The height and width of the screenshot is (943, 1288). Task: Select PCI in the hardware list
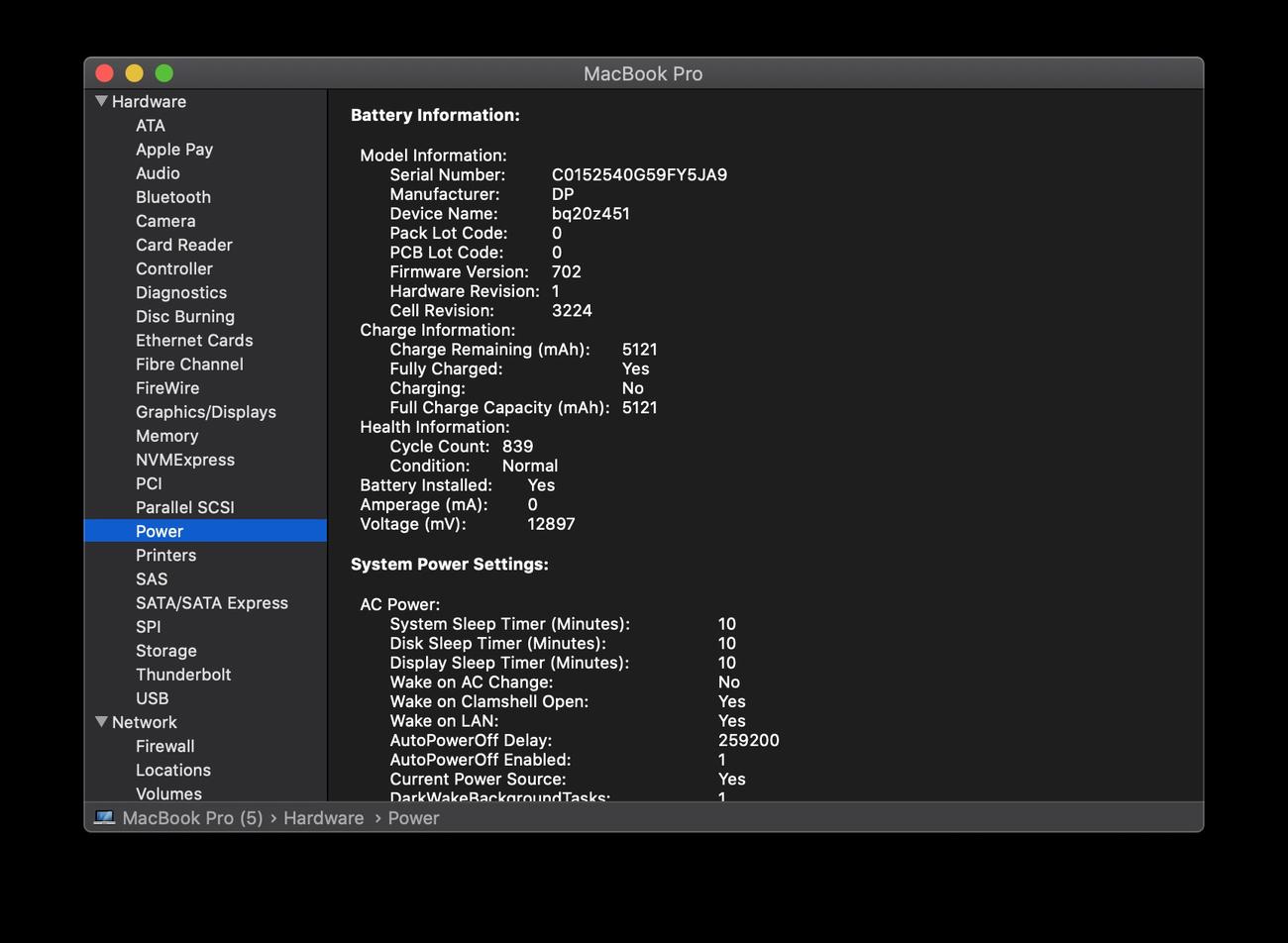[x=149, y=483]
